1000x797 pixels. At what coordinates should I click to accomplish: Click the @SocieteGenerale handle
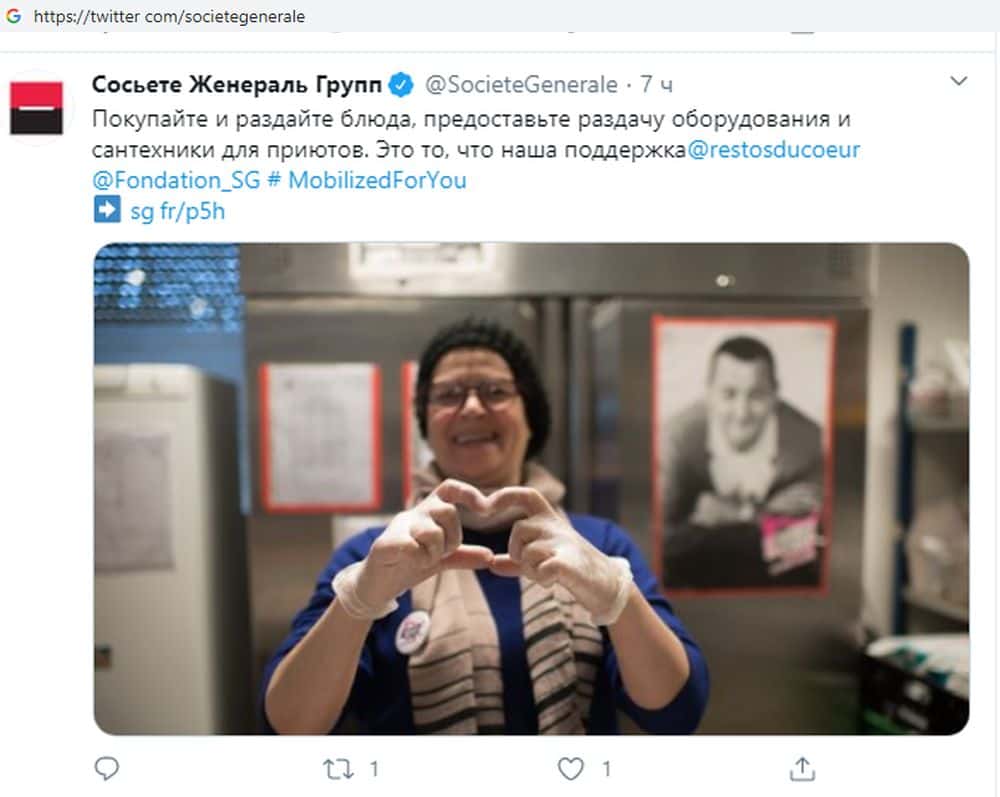pyautogui.click(x=521, y=84)
